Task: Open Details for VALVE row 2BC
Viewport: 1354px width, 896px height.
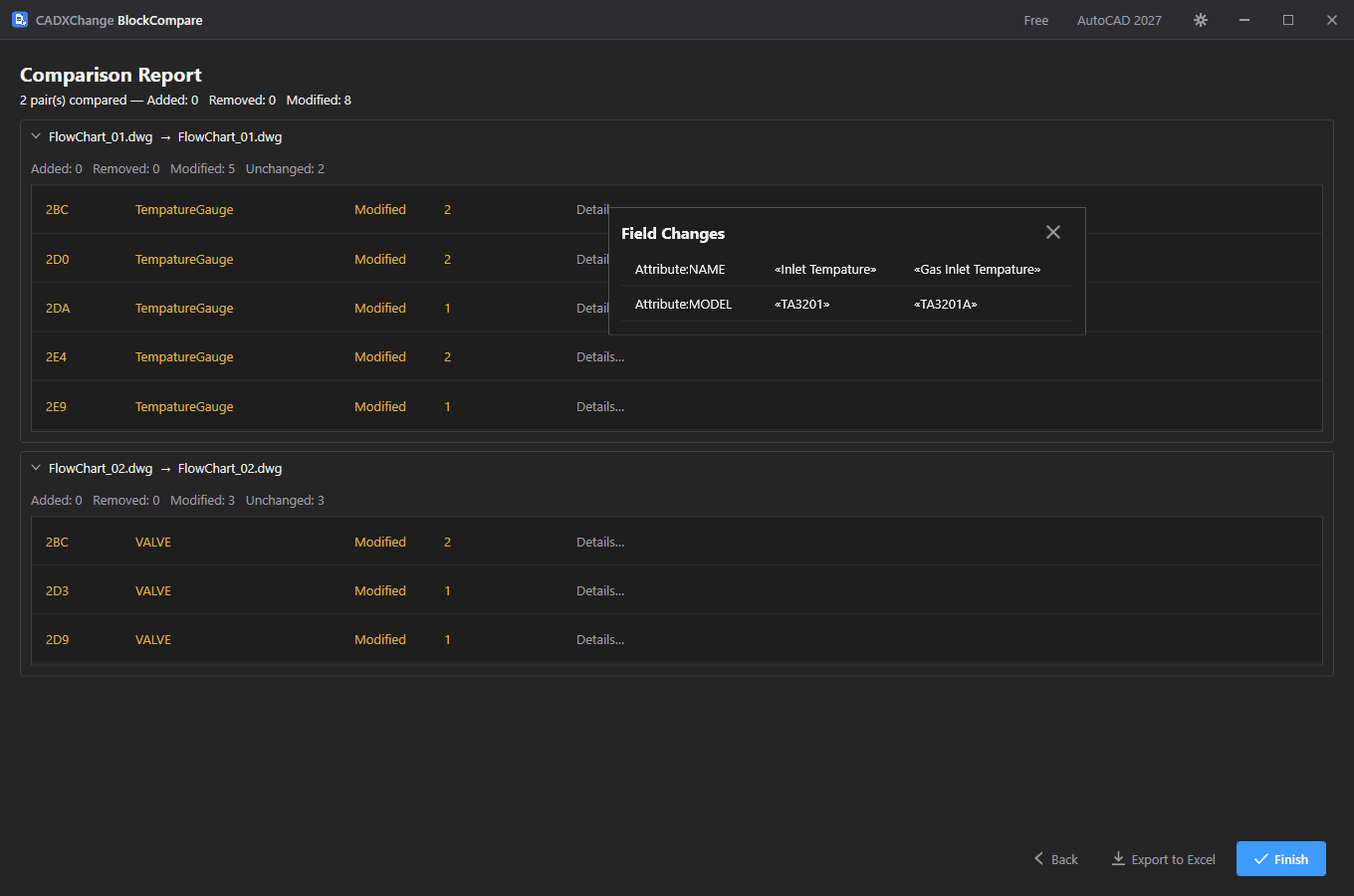Action: click(x=600, y=542)
